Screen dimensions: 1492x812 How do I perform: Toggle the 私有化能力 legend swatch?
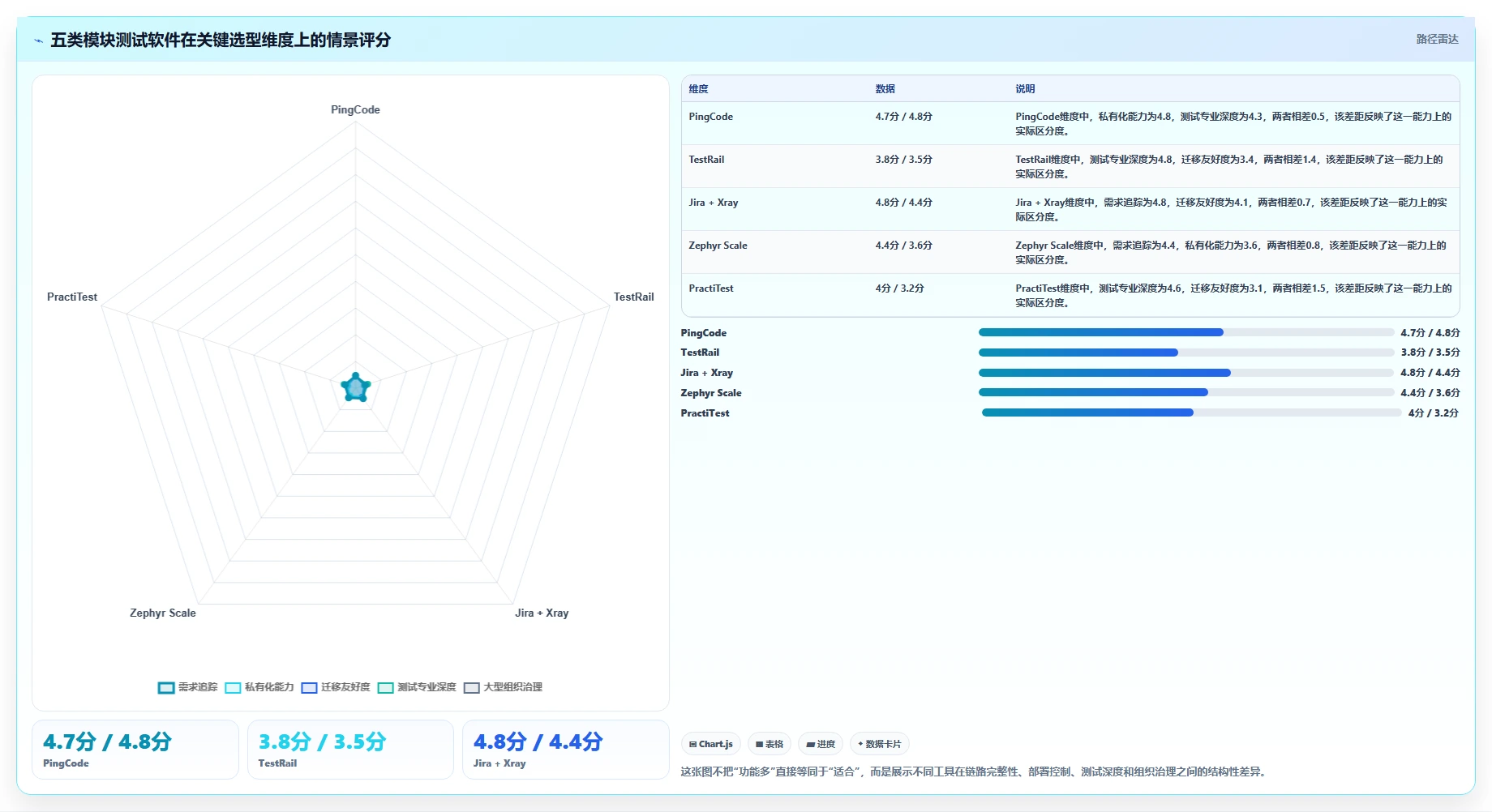233,687
